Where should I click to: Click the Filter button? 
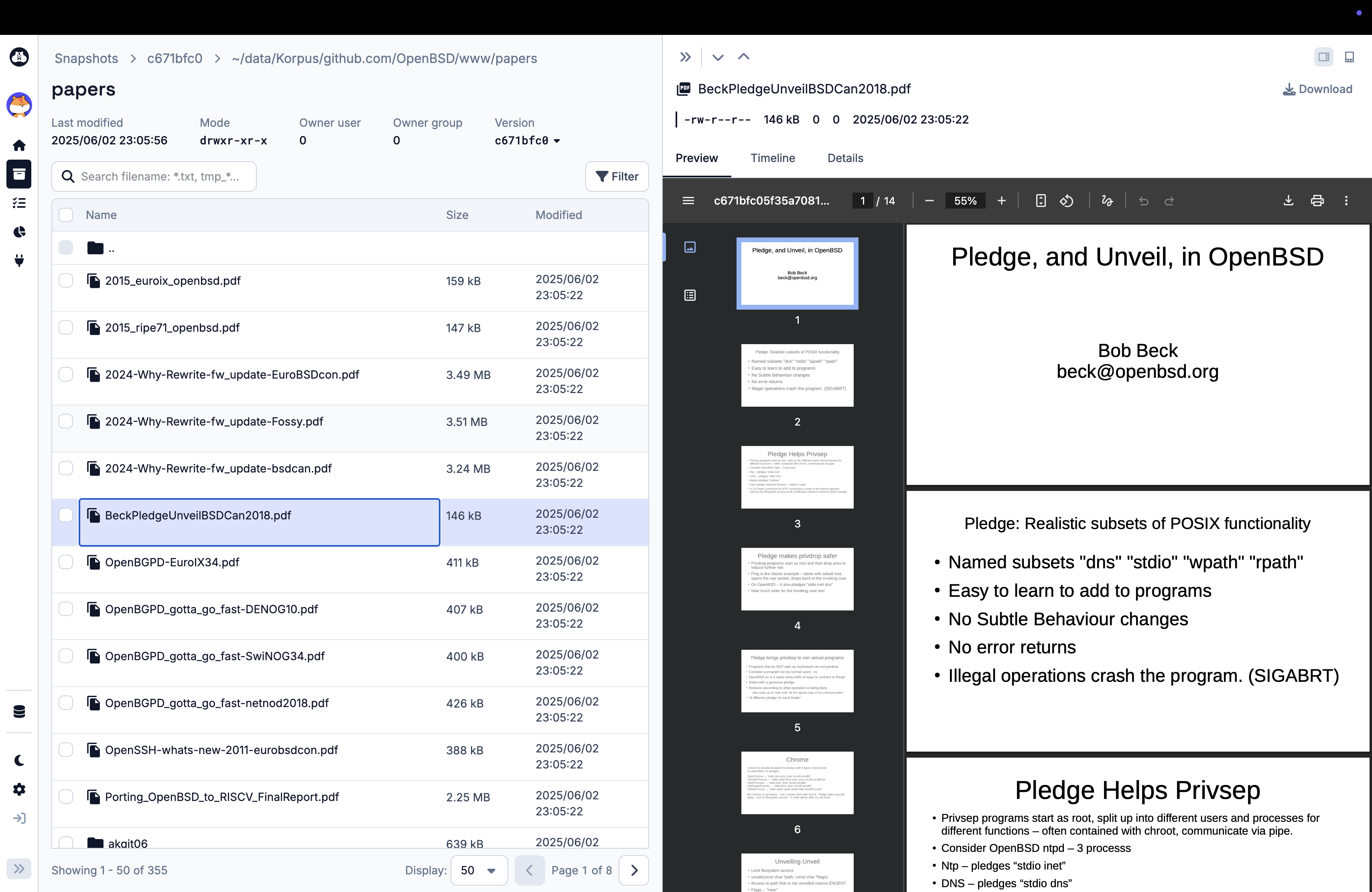pyautogui.click(x=617, y=176)
